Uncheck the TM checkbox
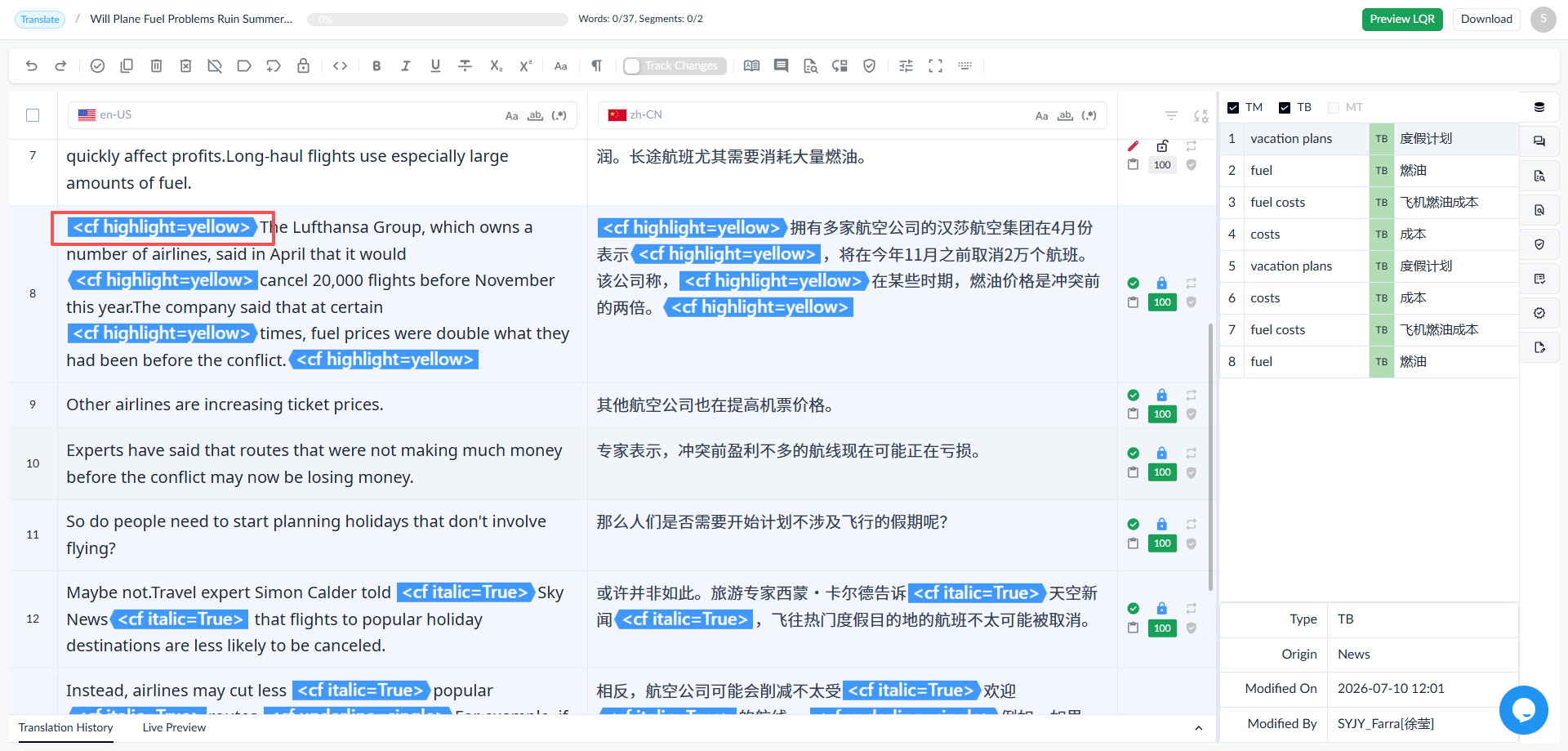This screenshot has width=1568, height=751. (x=1233, y=108)
